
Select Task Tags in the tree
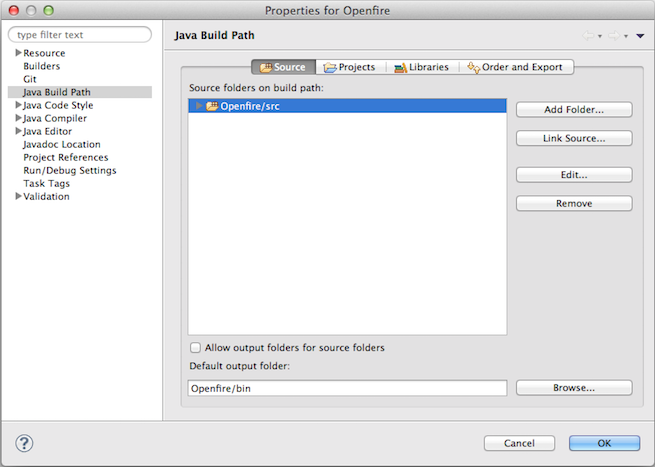coord(46,183)
